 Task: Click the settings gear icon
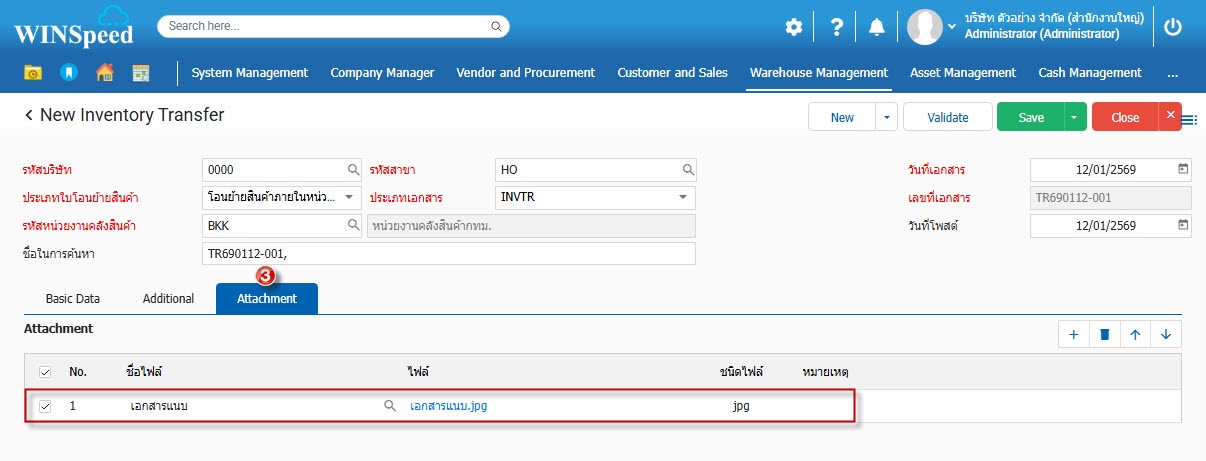coord(793,27)
